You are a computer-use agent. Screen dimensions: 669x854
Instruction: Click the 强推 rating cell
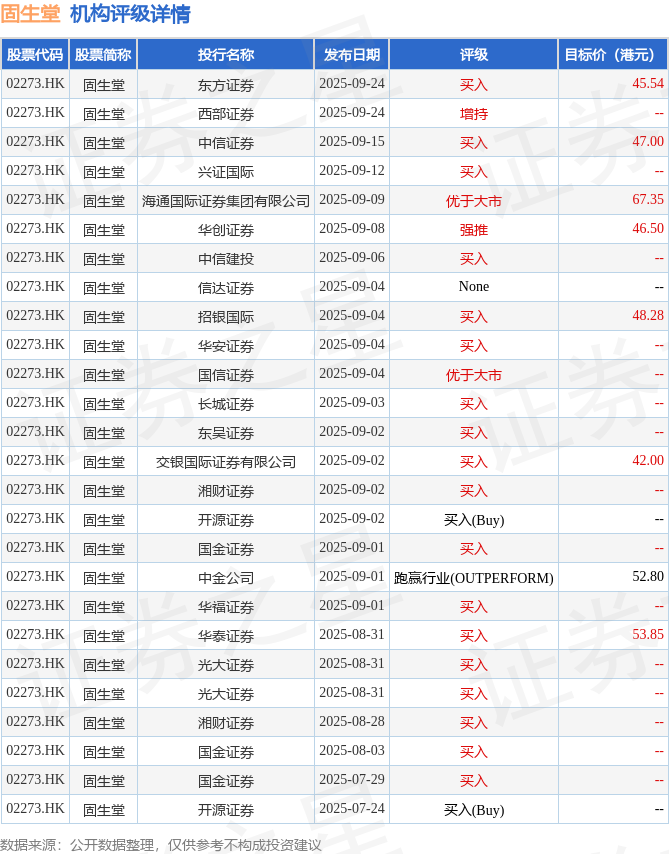tap(473, 229)
